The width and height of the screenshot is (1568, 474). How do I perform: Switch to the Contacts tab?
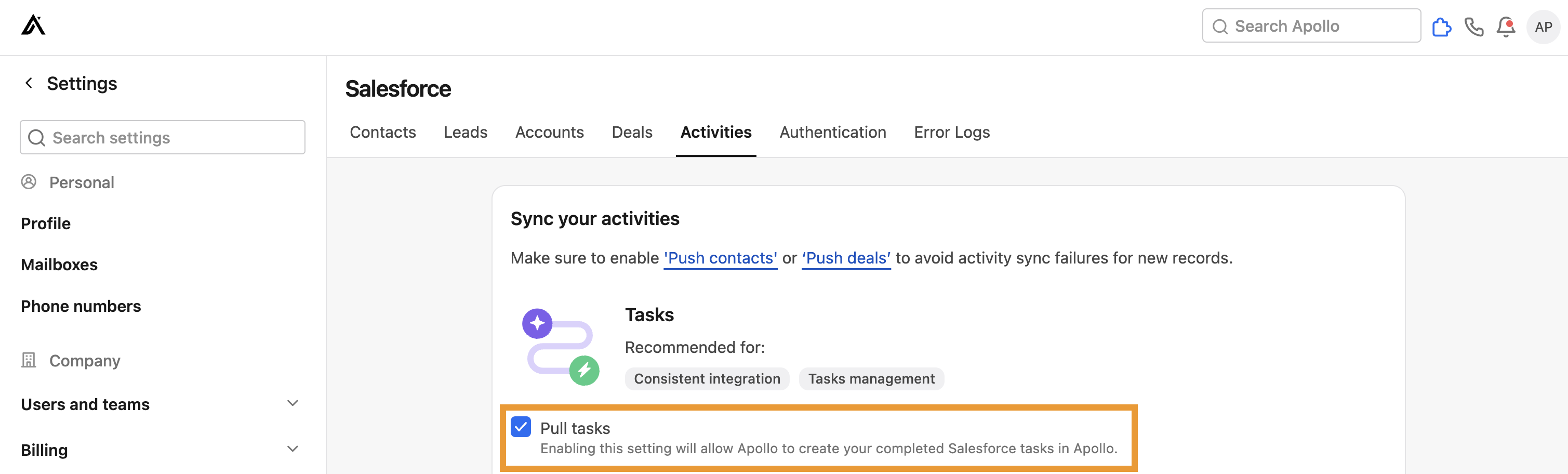coord(383,132)
